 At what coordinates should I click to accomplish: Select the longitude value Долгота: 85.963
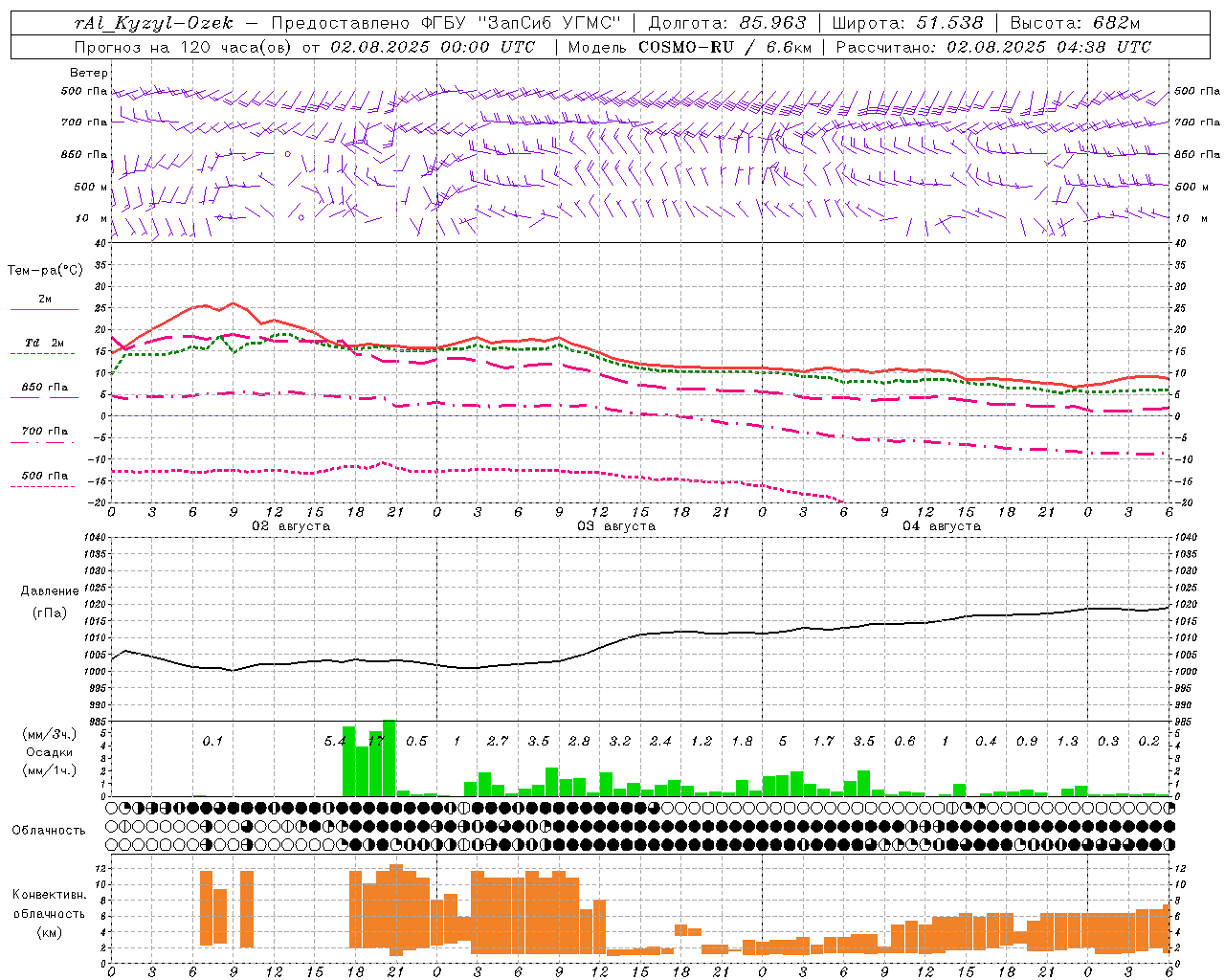[x=728, y=23]
